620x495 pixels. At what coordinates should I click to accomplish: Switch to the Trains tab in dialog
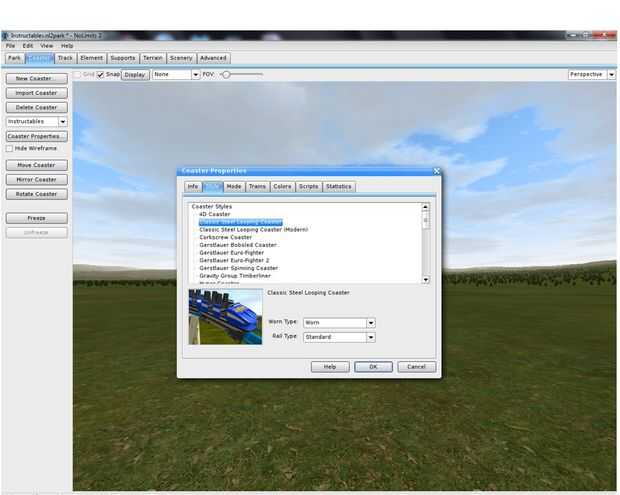(x=257, y=187)
